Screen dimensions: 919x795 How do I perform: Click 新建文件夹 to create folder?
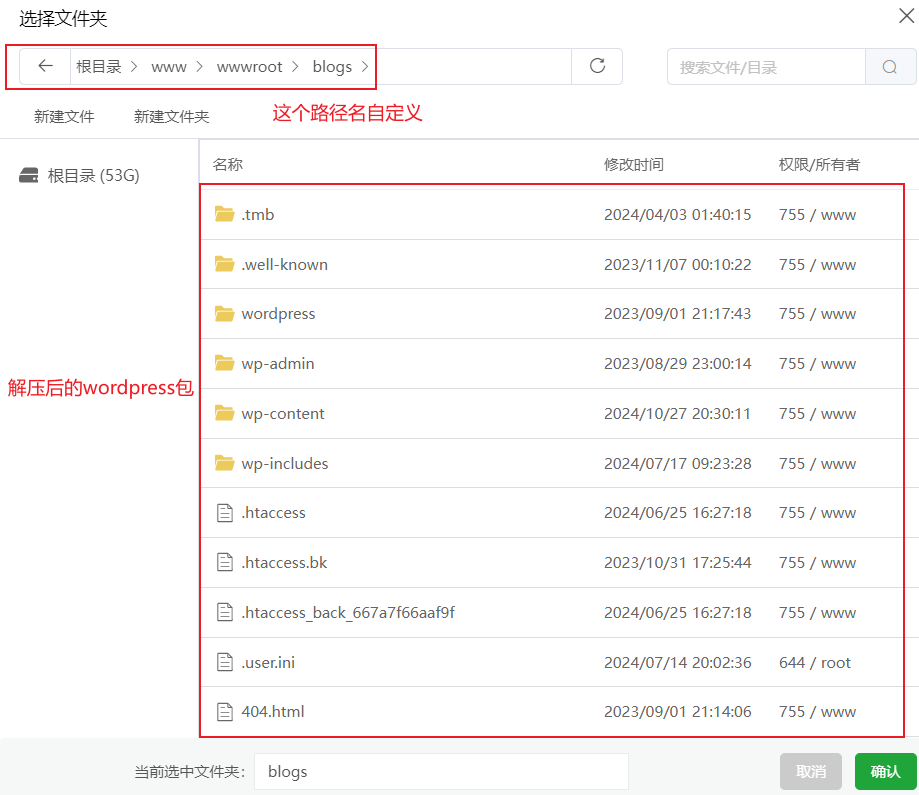(x=171, y=117)
